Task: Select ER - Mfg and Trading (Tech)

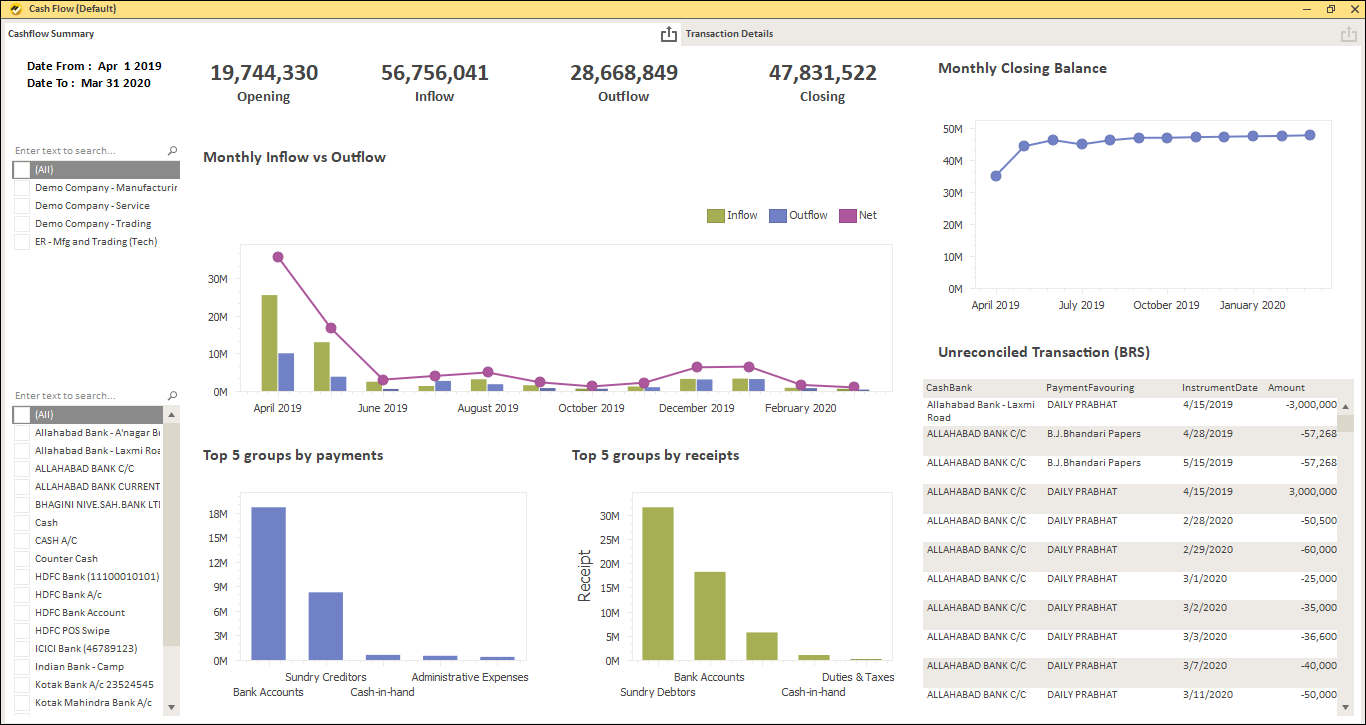Action: (22, 241)
